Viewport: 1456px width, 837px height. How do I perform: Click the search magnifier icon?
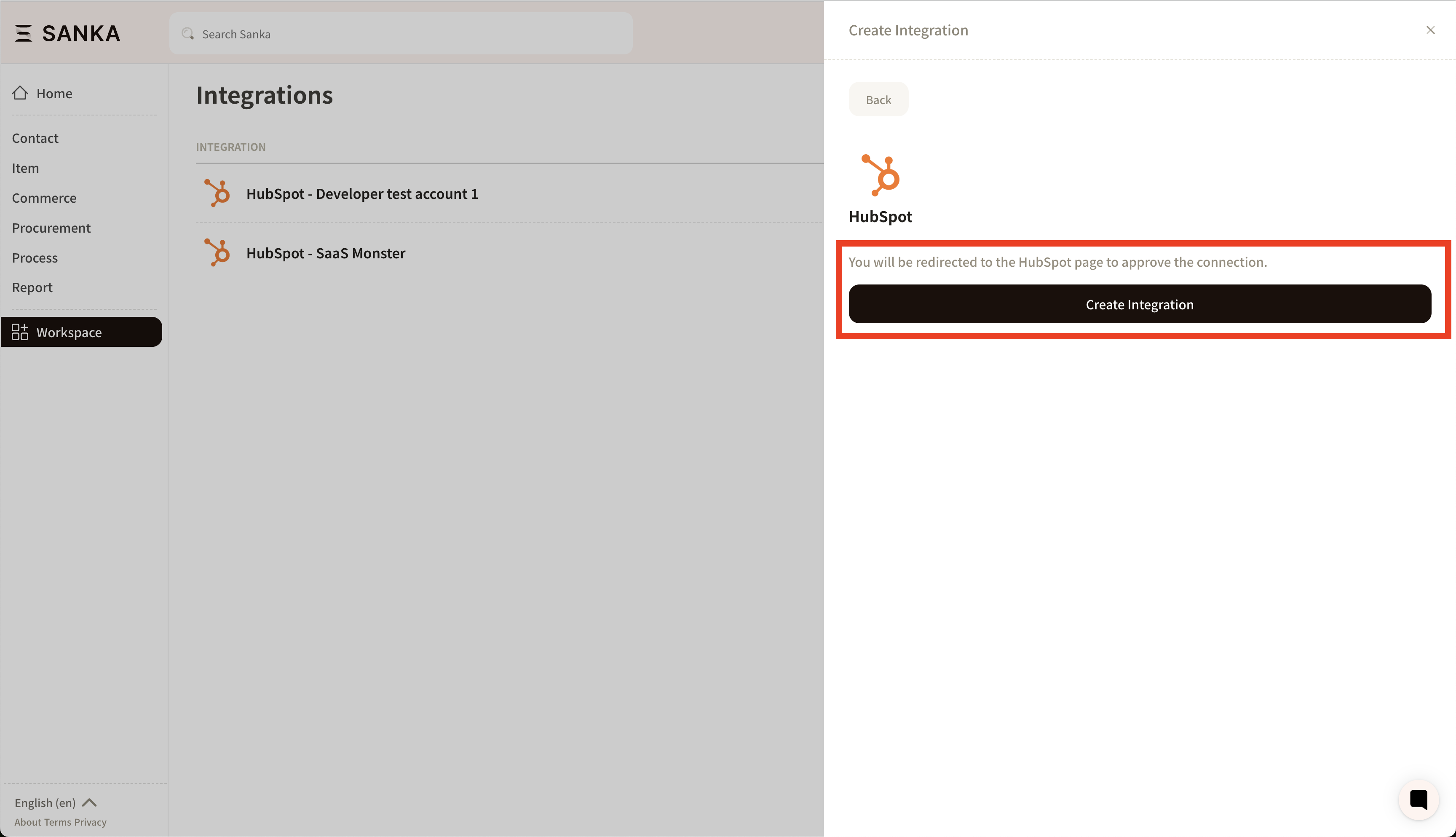tap(188, 34)
